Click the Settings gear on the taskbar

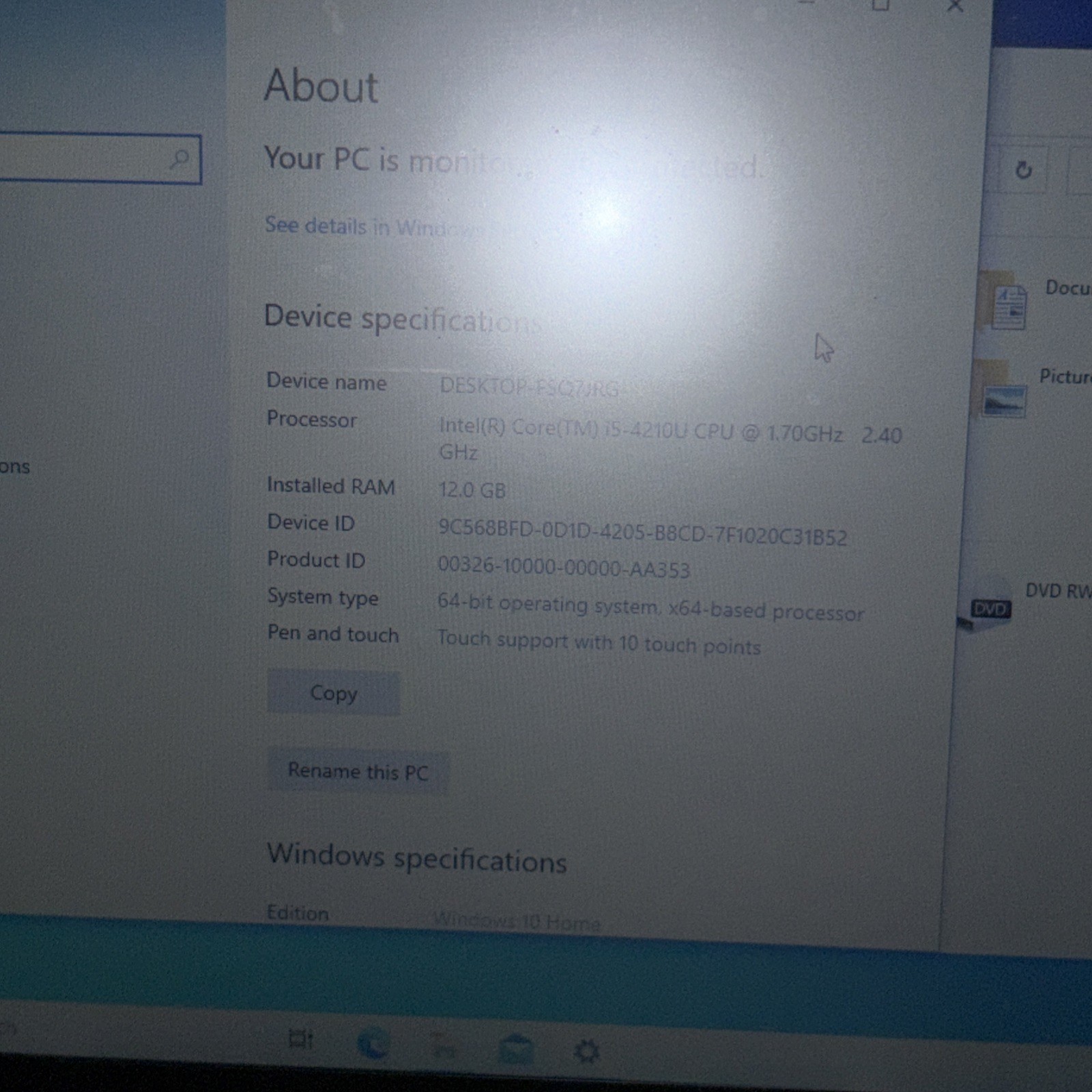(x=586, y=1051)
